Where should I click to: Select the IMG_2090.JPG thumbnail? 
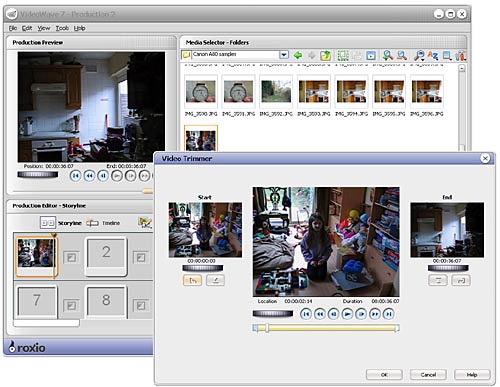tap(201, 91)
